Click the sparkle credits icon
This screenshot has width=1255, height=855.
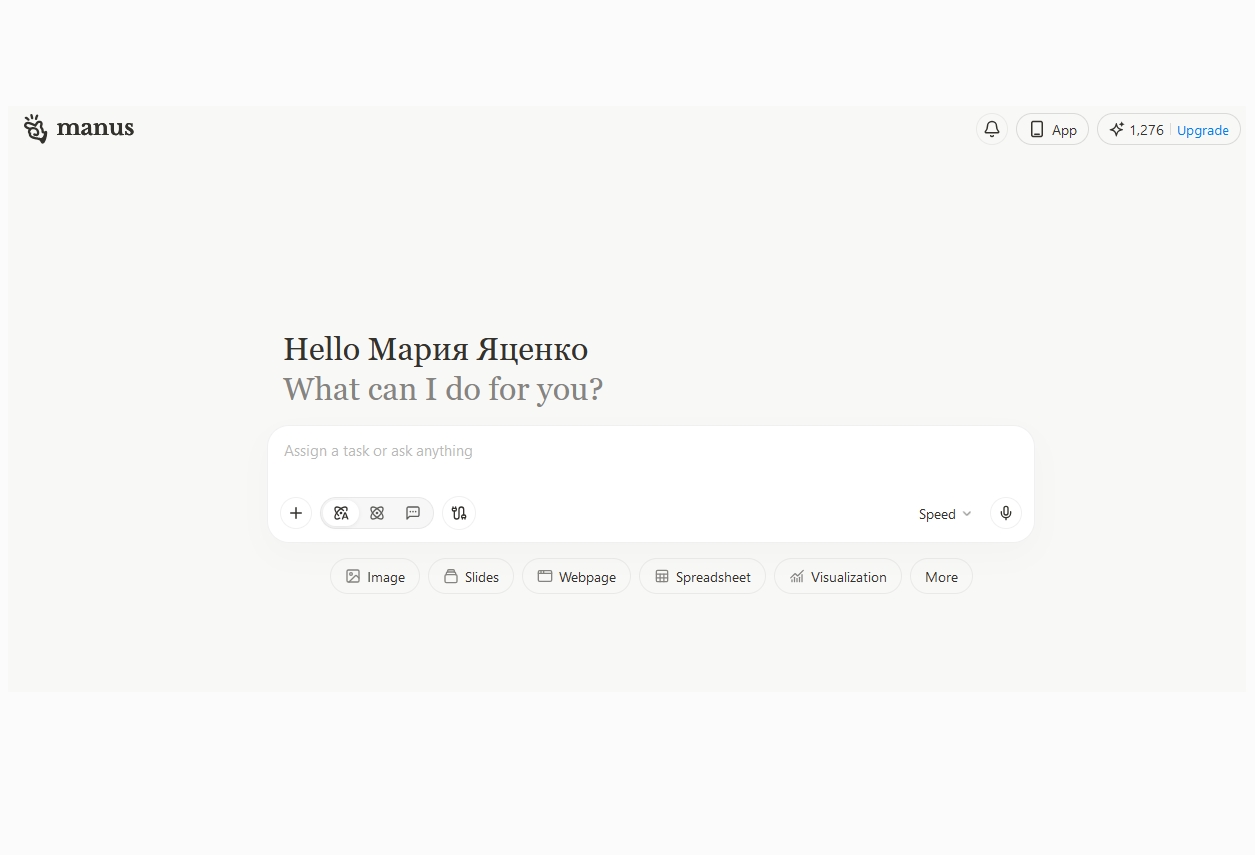pyautogui.click(x=1117, y=129)
